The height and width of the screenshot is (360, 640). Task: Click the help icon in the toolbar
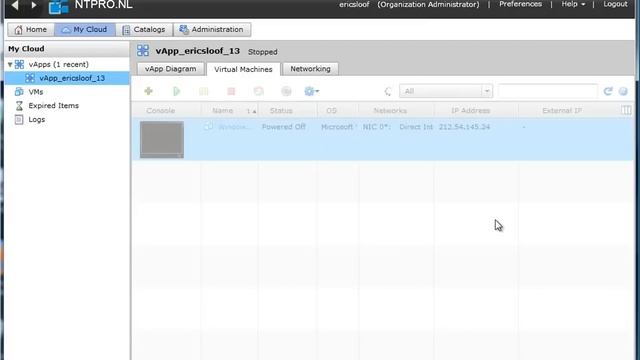point(623,91)
